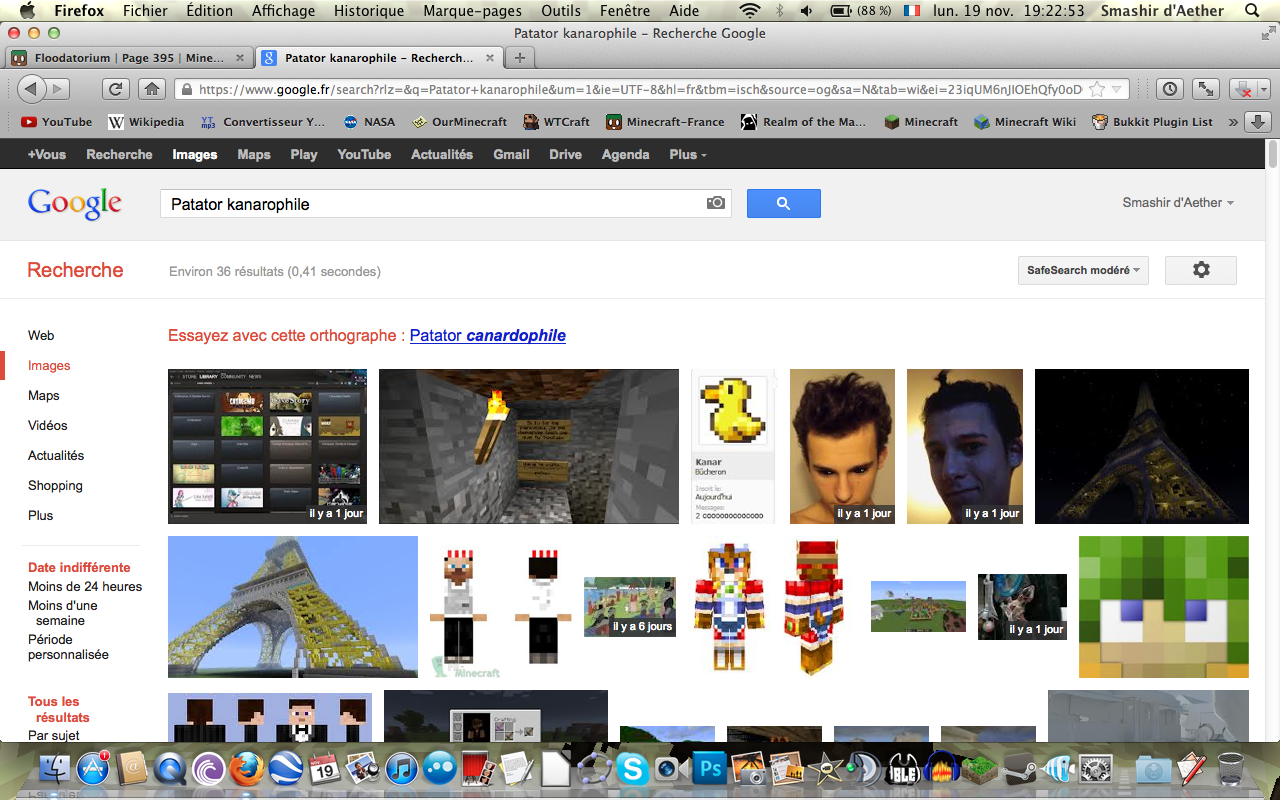Filter results to Moins de 24 heures

85,586
